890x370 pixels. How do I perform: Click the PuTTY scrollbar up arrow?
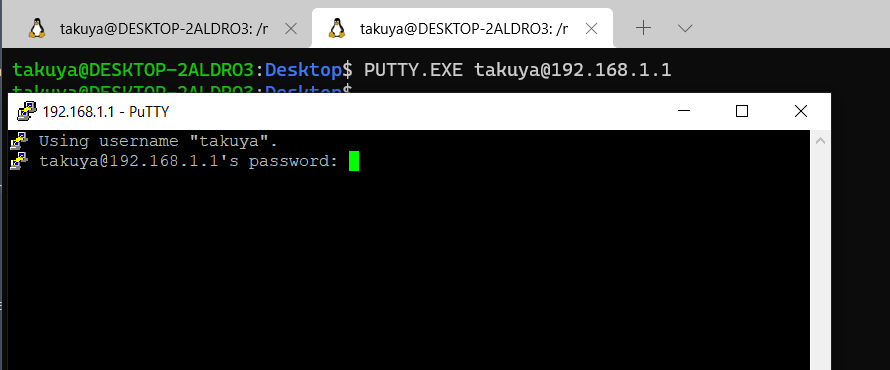tap(820, 140)
